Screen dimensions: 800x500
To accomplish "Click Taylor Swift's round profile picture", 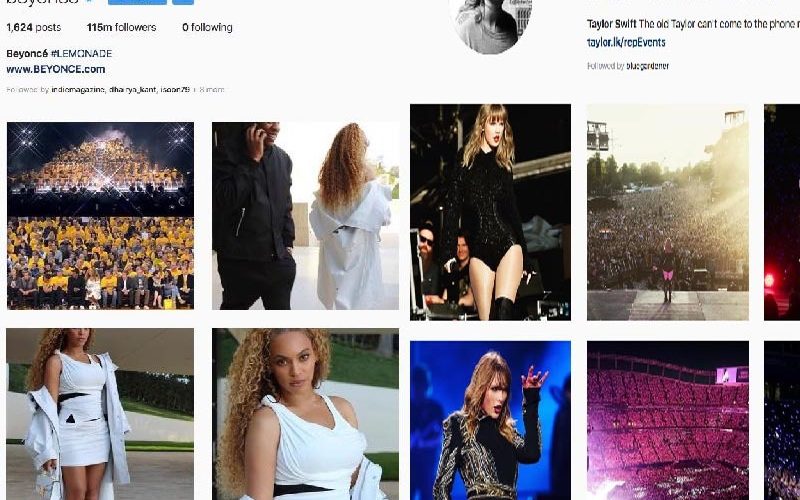I will pos(490,26).
